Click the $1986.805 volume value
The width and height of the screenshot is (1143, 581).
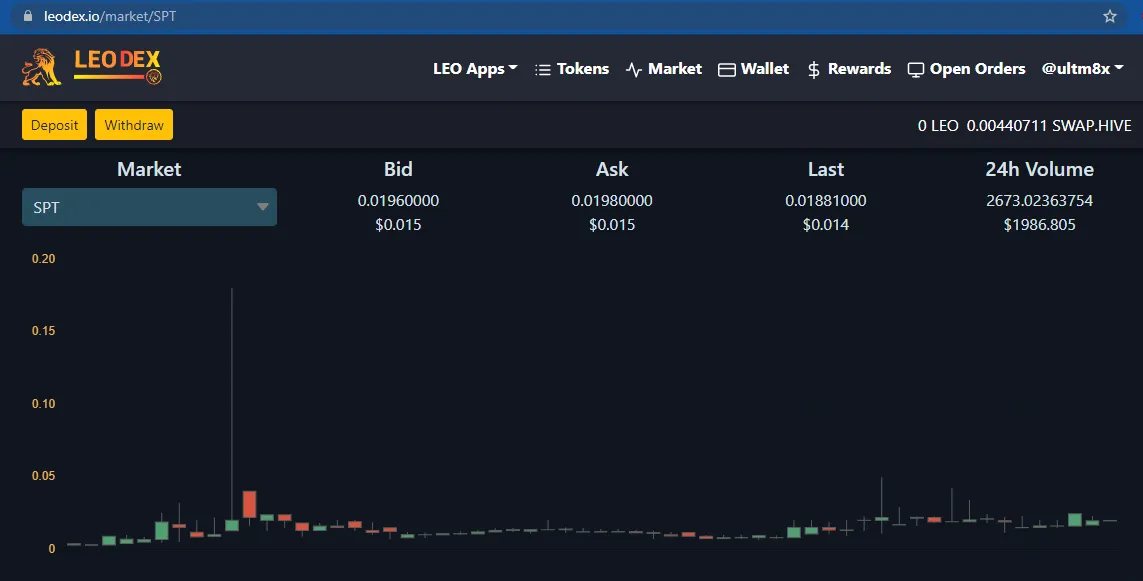point(1039,225)
